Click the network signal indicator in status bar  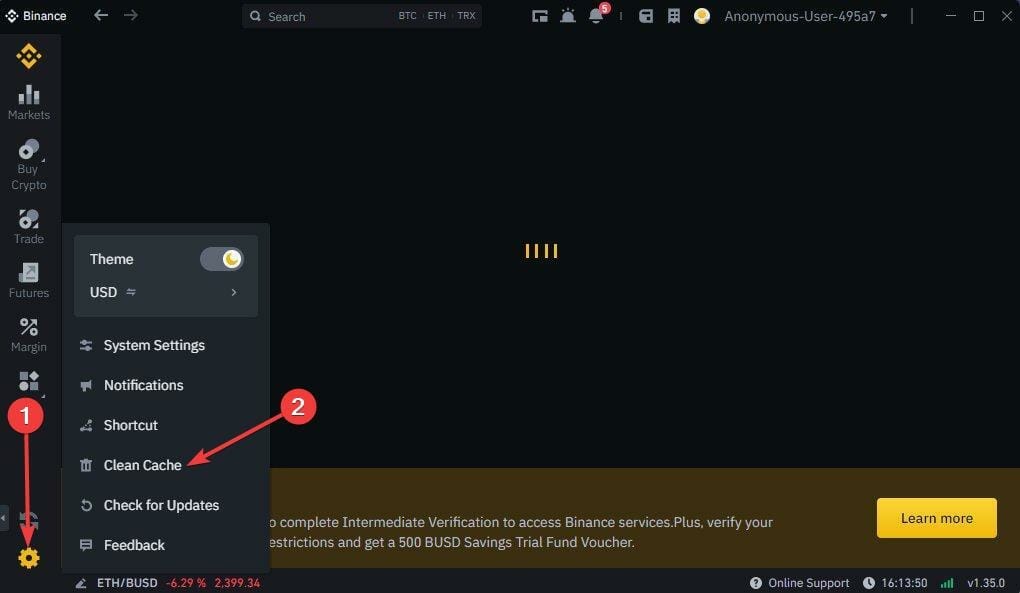click(x=947, y=582)
